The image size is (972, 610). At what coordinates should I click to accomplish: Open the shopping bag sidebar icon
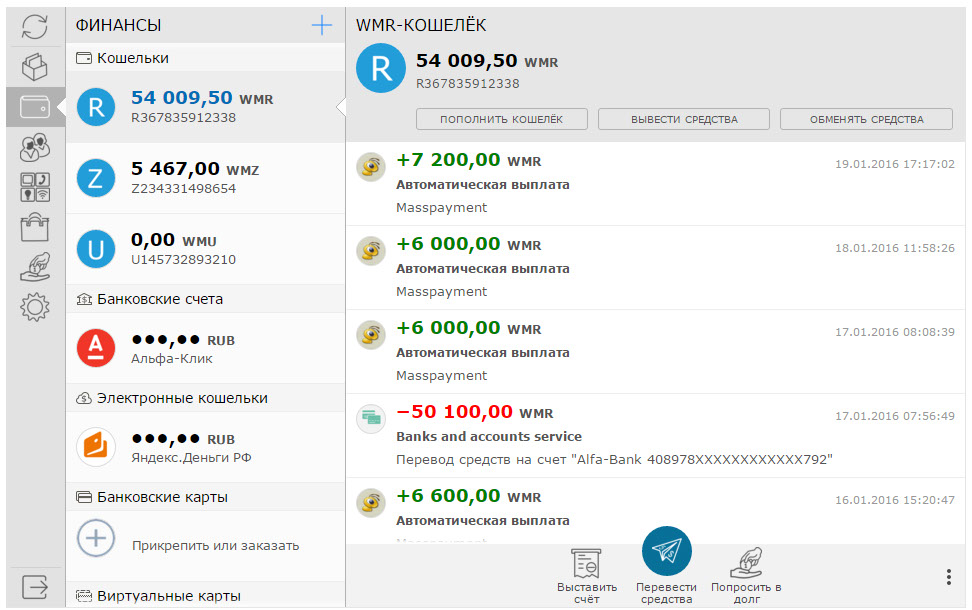coord(35,227)
